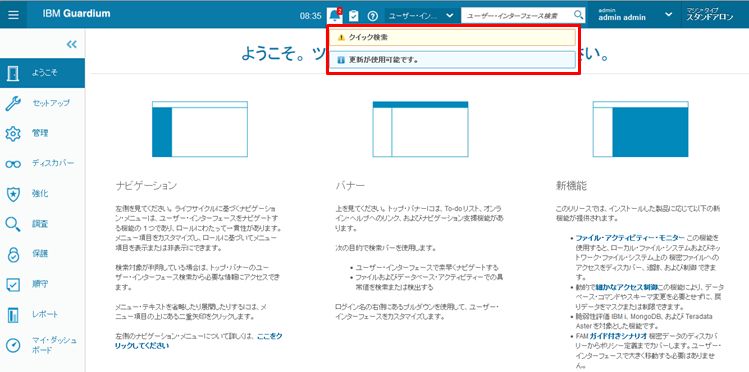Screen dimensions: 749x372
Task: Click the セットアップ wrench icon
Action: (x=13, y=103)
